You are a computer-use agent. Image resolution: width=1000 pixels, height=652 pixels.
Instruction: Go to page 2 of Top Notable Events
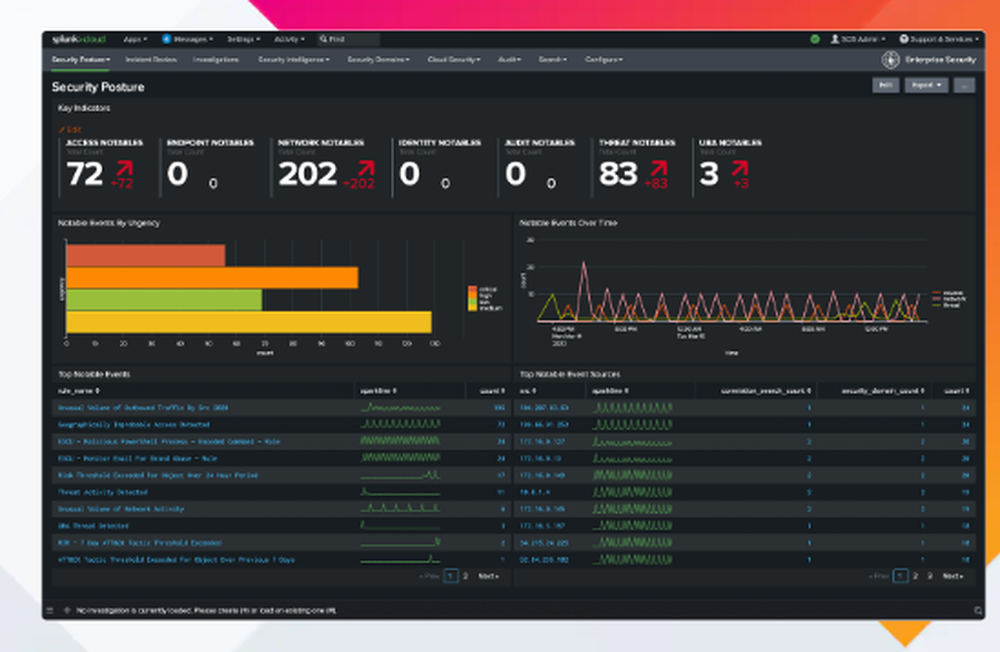click(466, 576)
